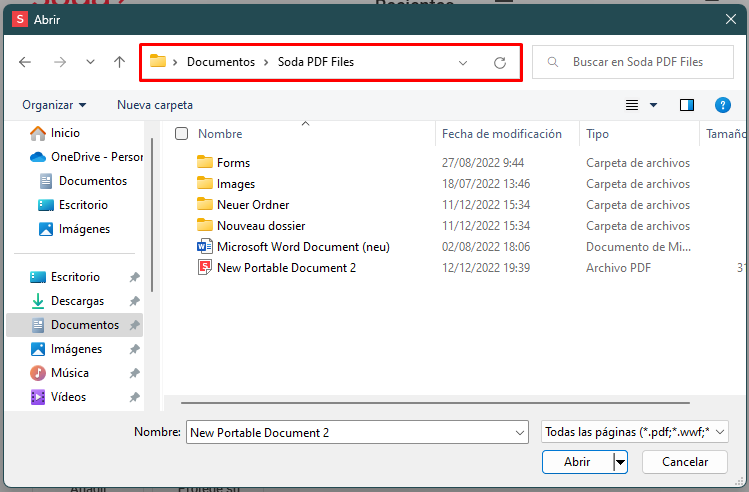Create a Nueva carpeta
Viewport: 749px width, 492px height.
pos(155,105)
